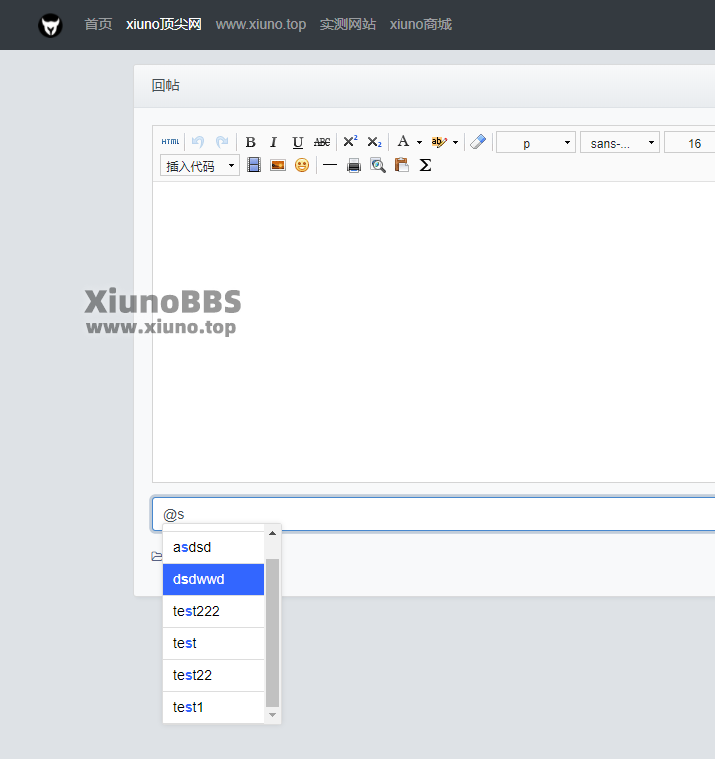Click the site logo icon
715x759 pixels.
[50, 25]
